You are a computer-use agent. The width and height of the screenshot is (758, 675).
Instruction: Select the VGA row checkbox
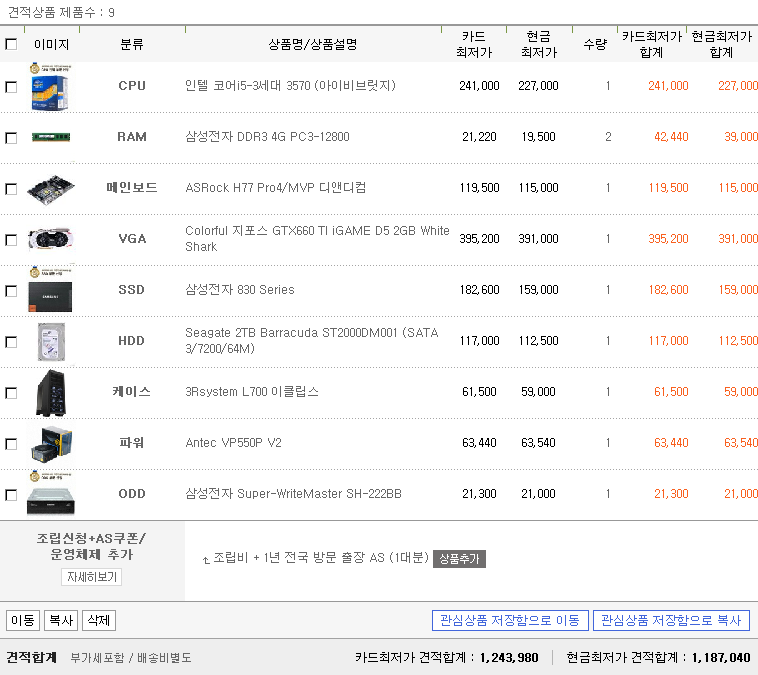(x=11, y=240)
